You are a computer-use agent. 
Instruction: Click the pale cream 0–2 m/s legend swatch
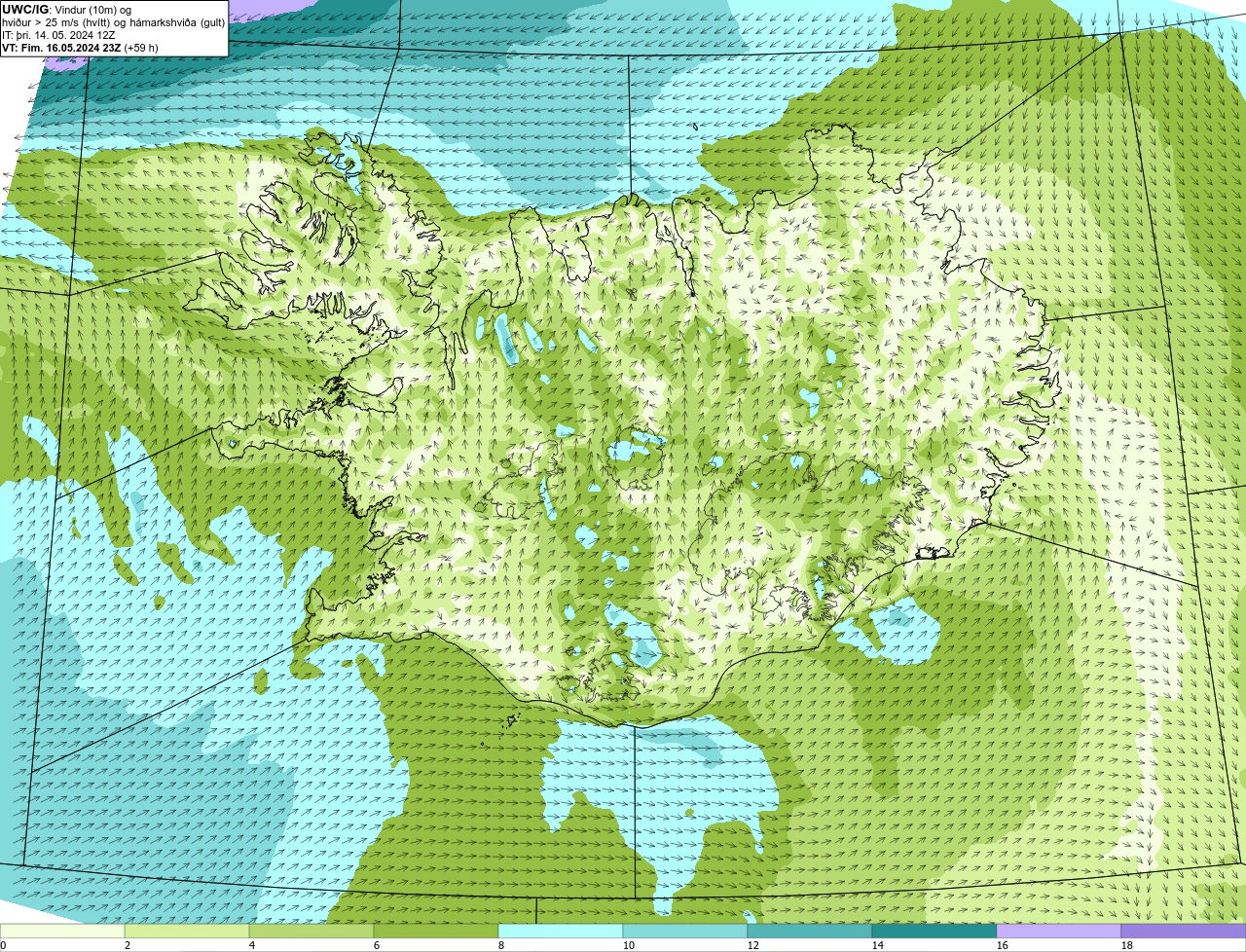pos(62,932)
